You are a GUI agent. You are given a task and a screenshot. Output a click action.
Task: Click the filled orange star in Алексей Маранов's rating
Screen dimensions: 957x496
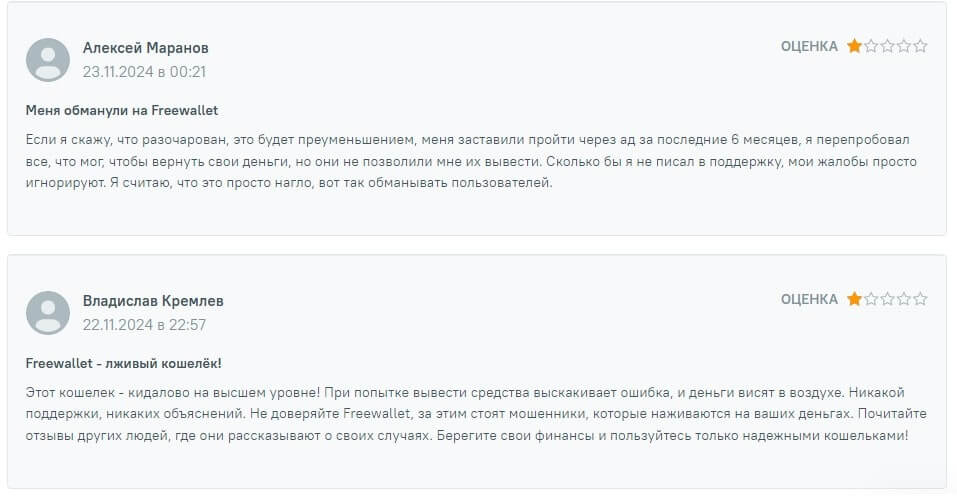tap(854, 46)
